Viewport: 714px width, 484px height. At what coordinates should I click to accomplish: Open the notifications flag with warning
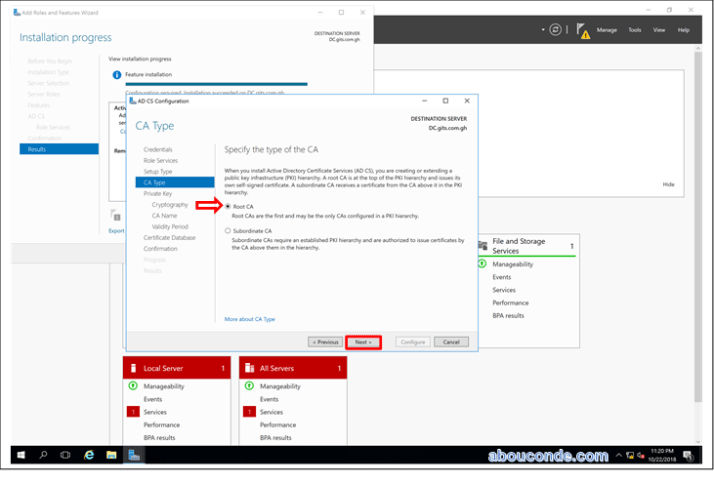click(x=581, y=30)
